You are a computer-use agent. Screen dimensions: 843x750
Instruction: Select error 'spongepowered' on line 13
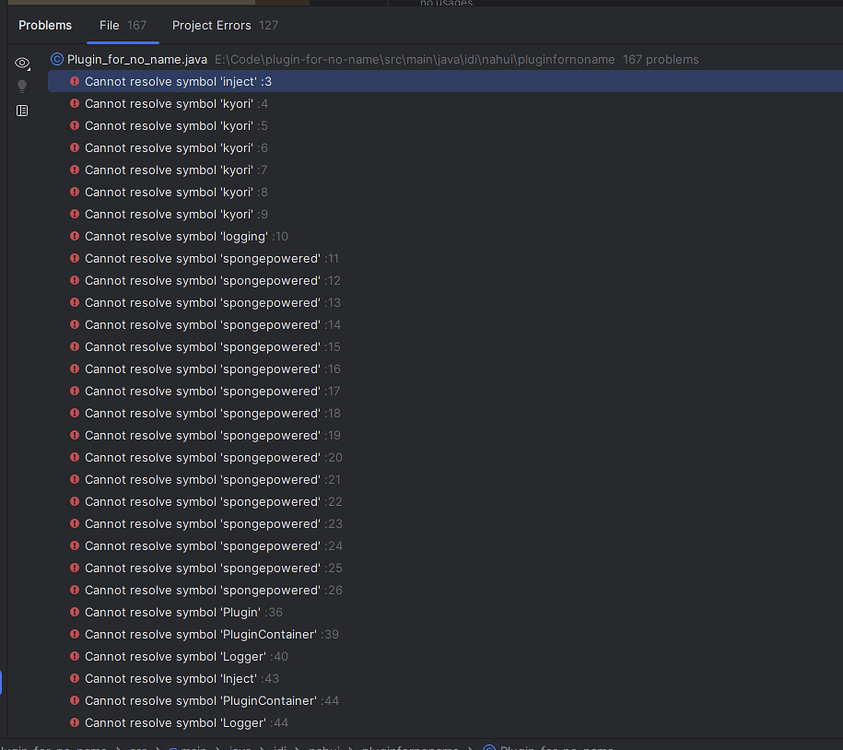coord(446,302)
